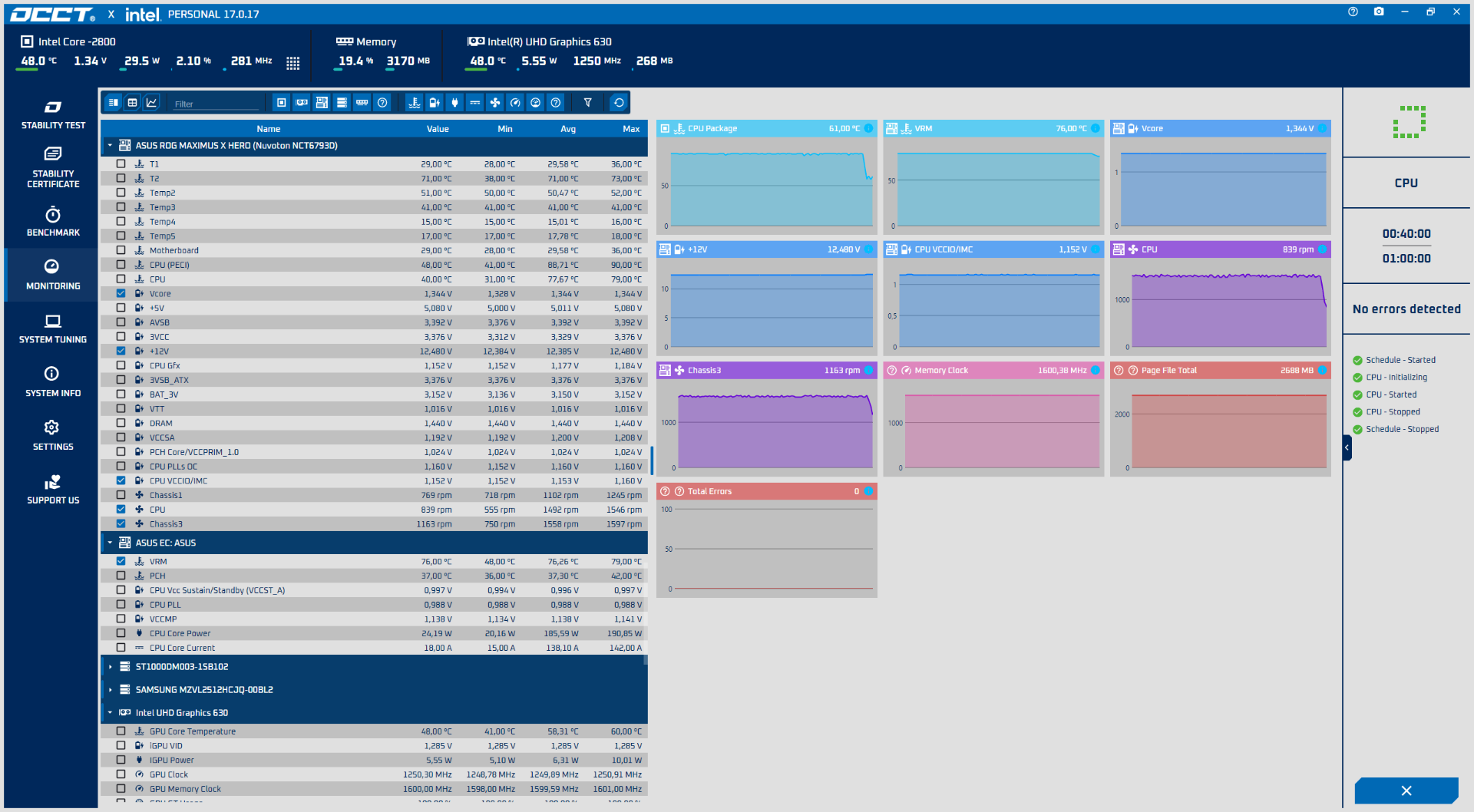Click the sensor Filter input field
Image resolution: width=1474 pixels, height=812 pixels.
point(216,104)
